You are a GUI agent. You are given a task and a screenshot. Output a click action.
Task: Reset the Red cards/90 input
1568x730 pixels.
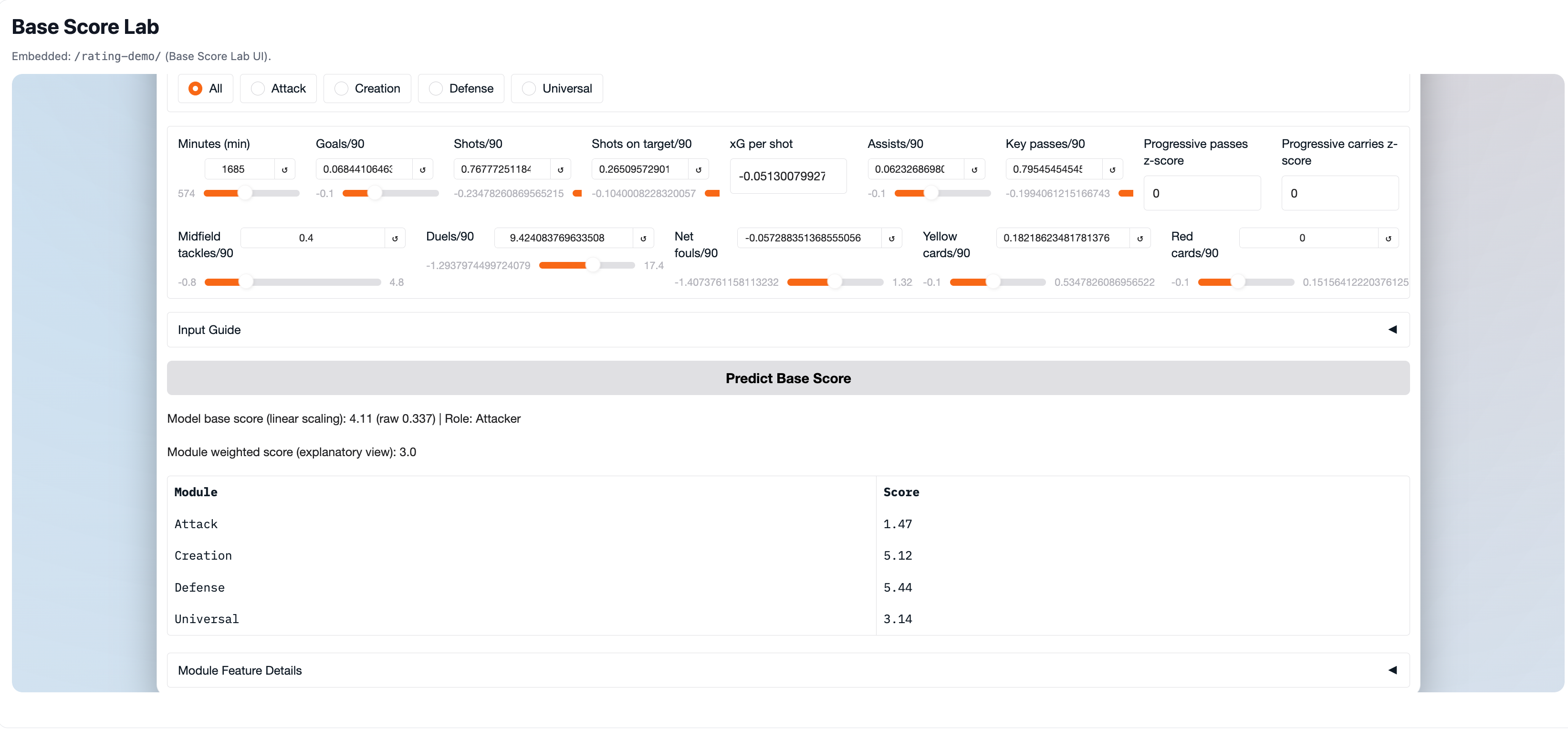coord(1389,238)
